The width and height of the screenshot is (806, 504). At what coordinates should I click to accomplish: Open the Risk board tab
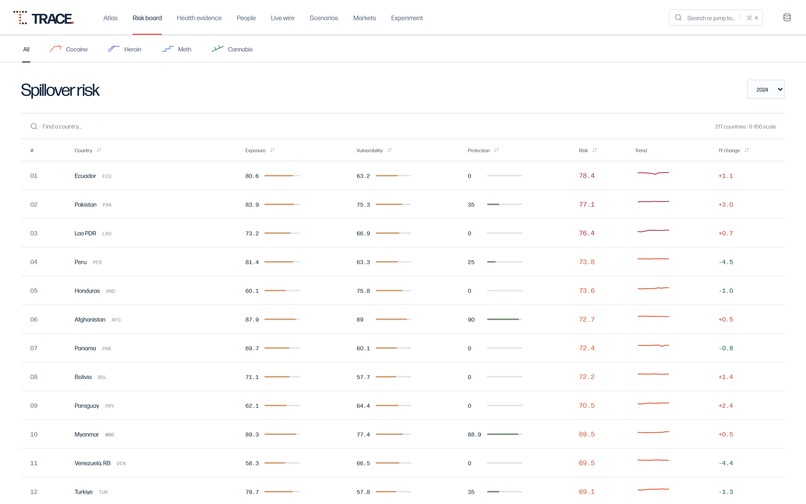(147, 18)
